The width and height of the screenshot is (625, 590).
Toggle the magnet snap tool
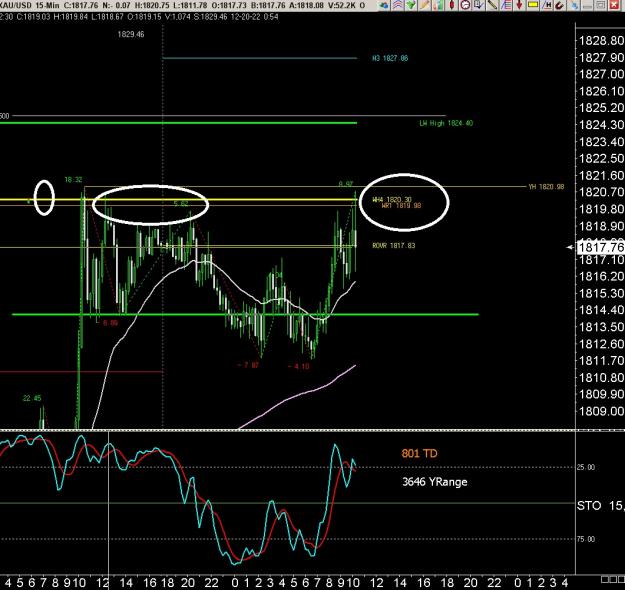tap(560, 5)
